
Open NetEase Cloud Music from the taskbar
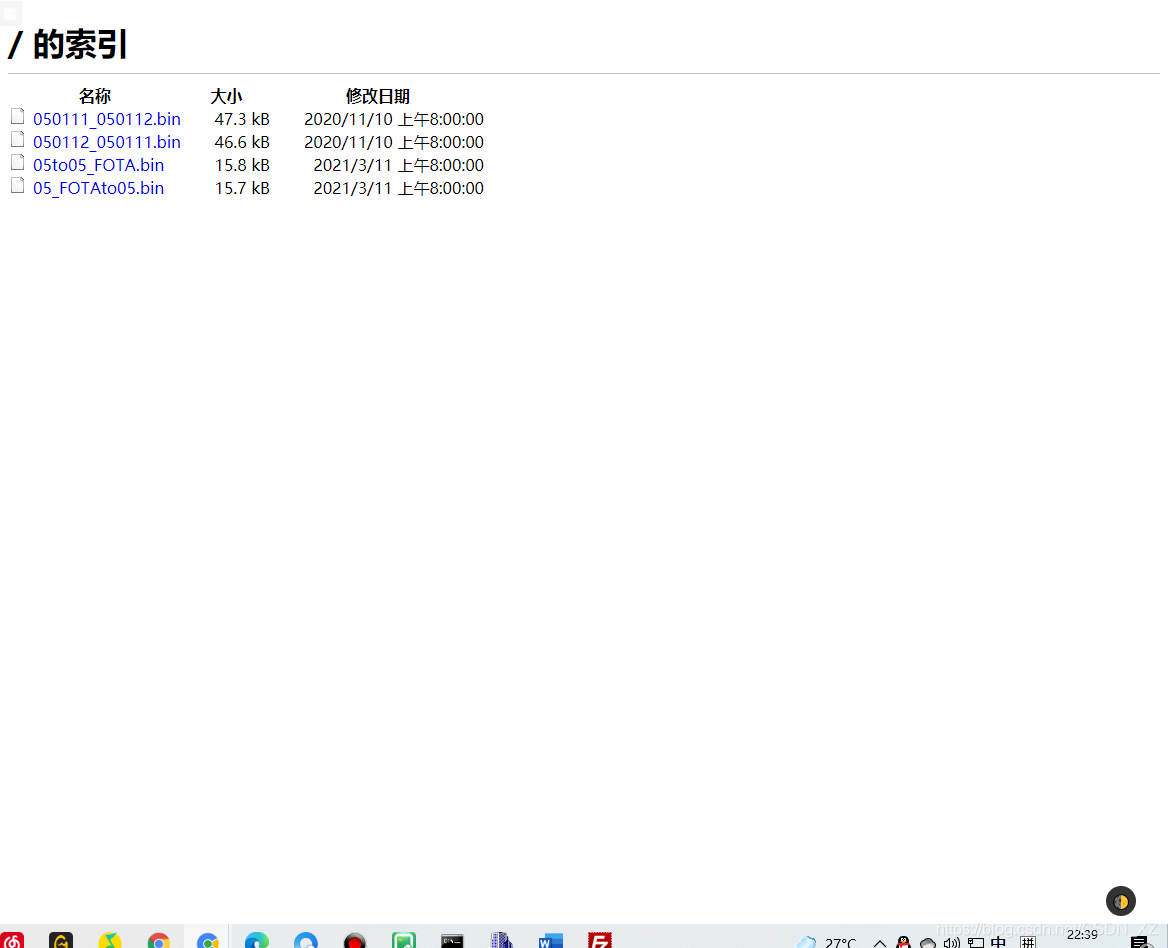(12, 941)
